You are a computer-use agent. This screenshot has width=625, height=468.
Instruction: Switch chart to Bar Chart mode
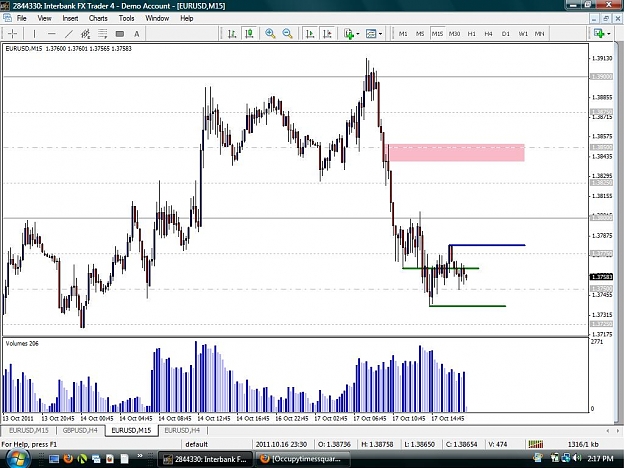[232, 34]
